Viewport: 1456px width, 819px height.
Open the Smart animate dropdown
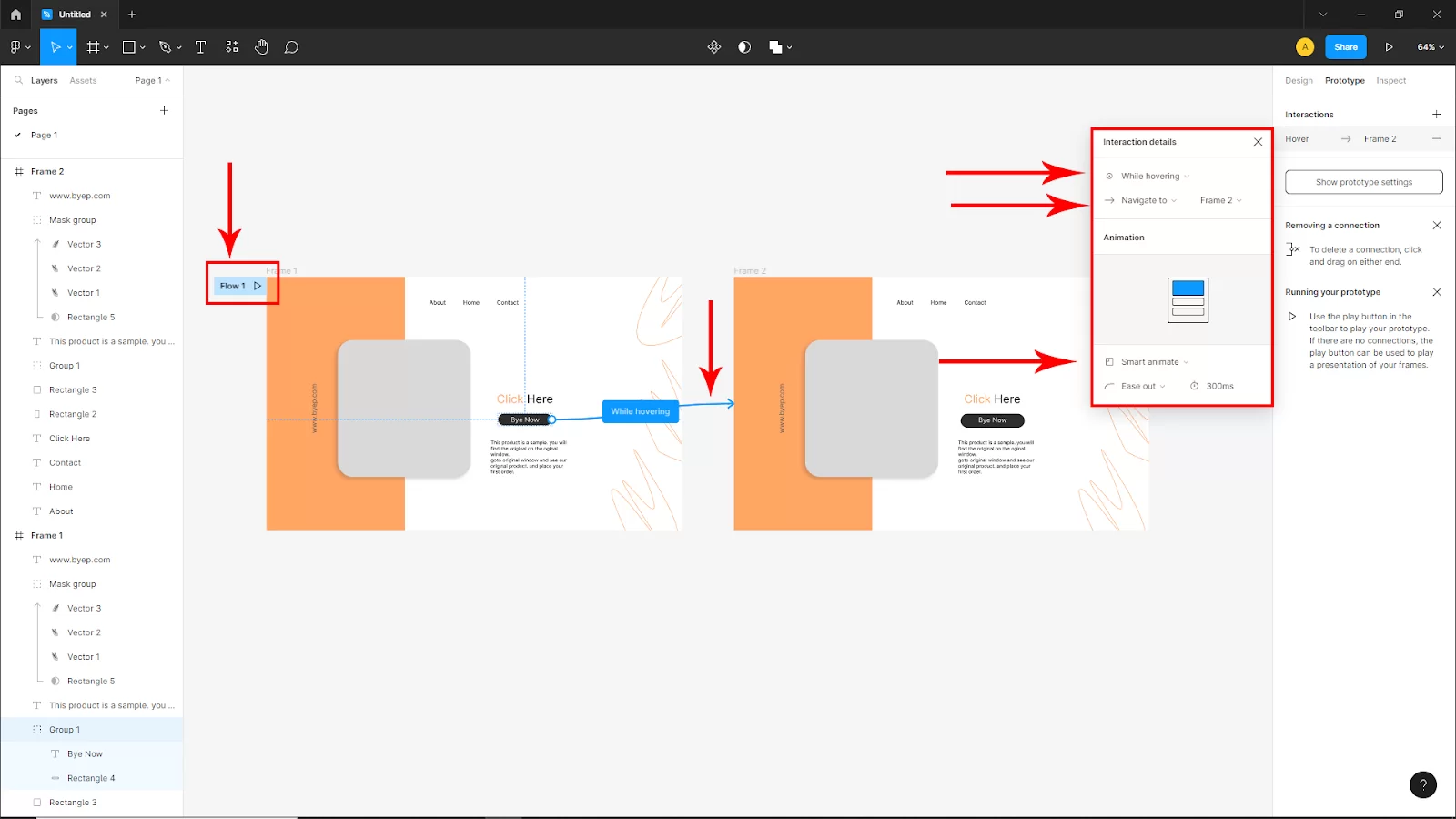point(1155,362)
